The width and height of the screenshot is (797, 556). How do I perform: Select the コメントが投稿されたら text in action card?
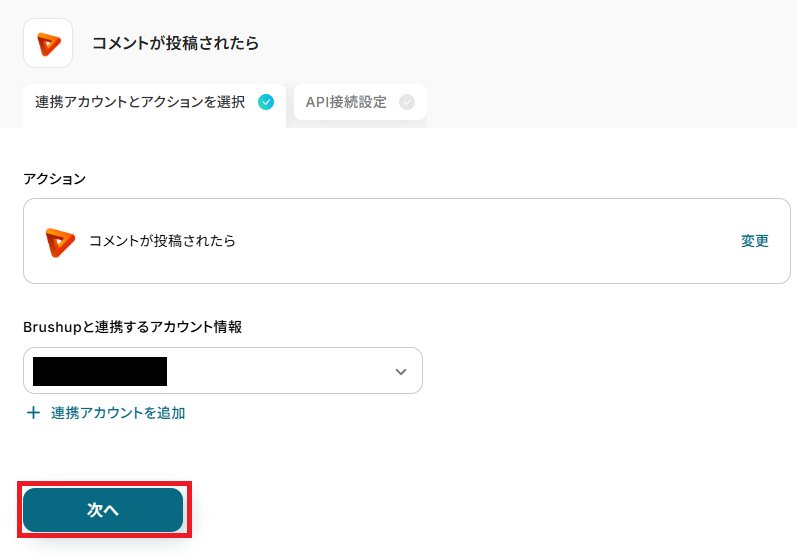[162, 241]
